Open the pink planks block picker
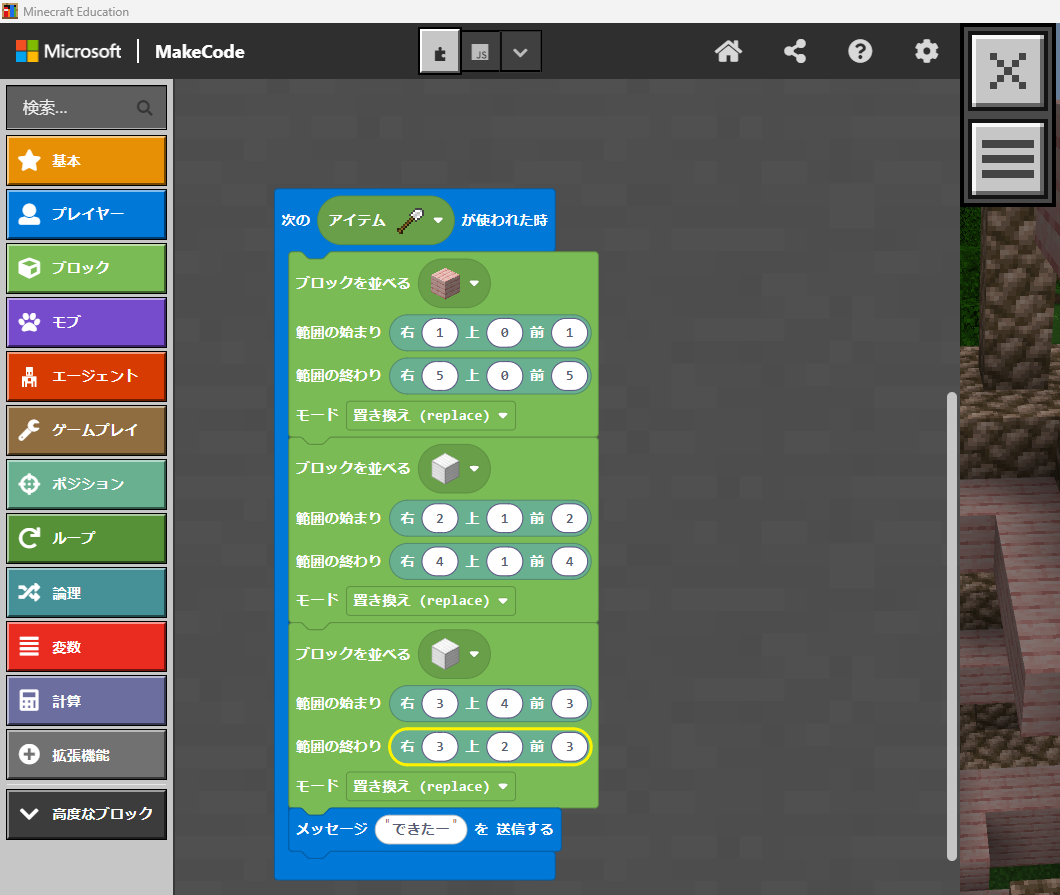The height and width of the screenshot is (895, 1060). tap(454, 283)
